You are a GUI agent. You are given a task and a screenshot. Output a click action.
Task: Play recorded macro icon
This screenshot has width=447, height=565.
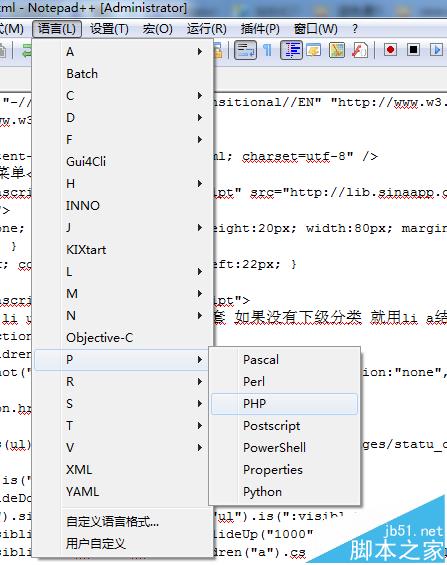(436, 49)
